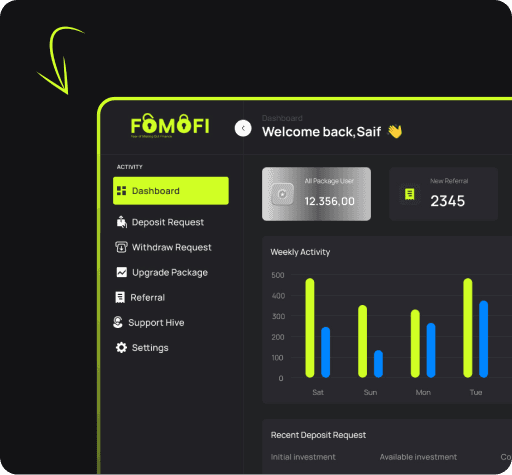The width and height of the screenshot is (512, 475).
Task: Select Upgrade Package from sidebar
Action: click(x=170, y=273)
